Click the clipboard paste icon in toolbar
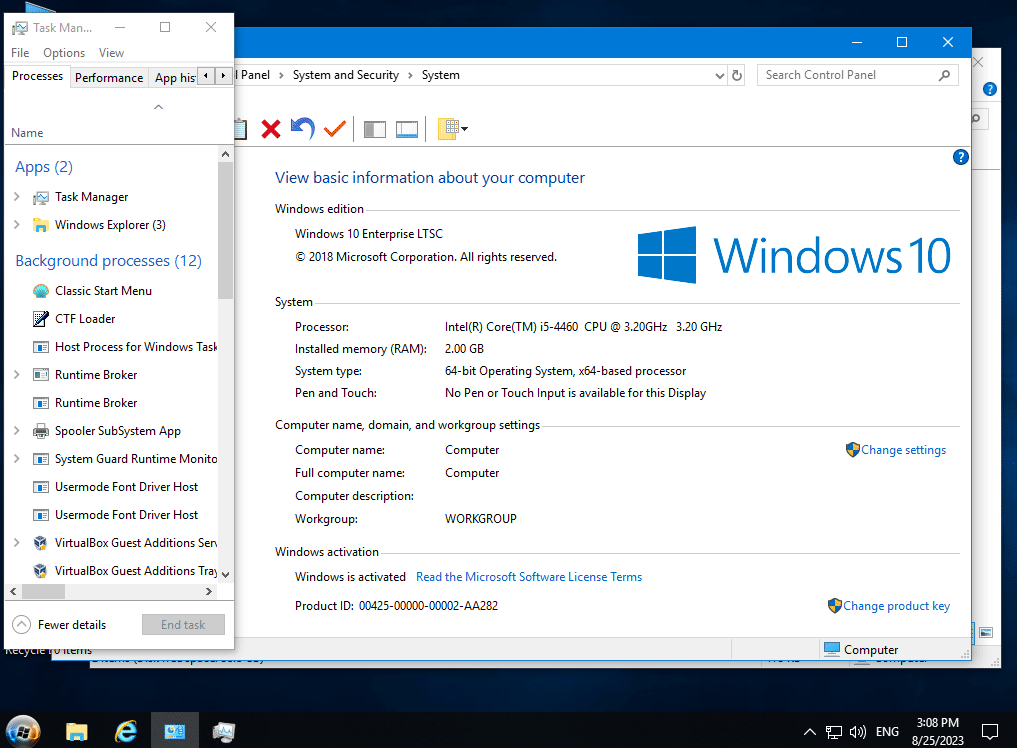1017x748 pixels. tap(241, 128)
